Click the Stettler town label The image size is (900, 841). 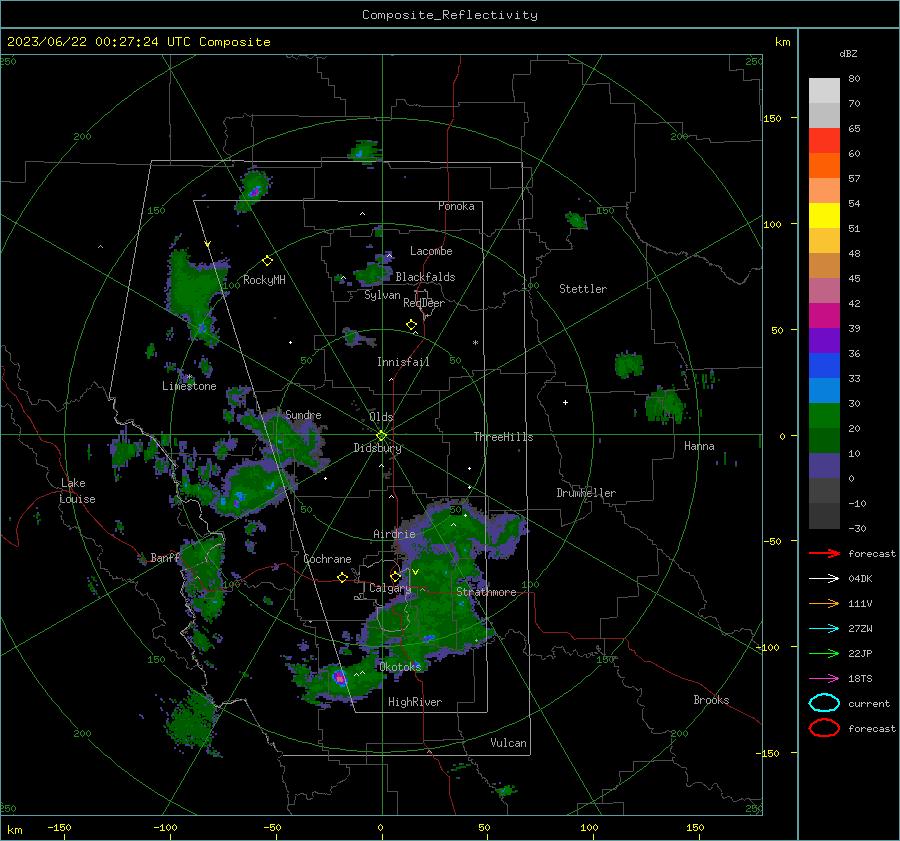pos(583,289)
